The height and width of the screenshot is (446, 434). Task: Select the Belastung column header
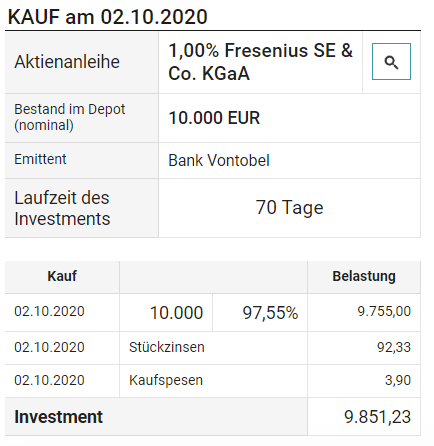[364, 276]
